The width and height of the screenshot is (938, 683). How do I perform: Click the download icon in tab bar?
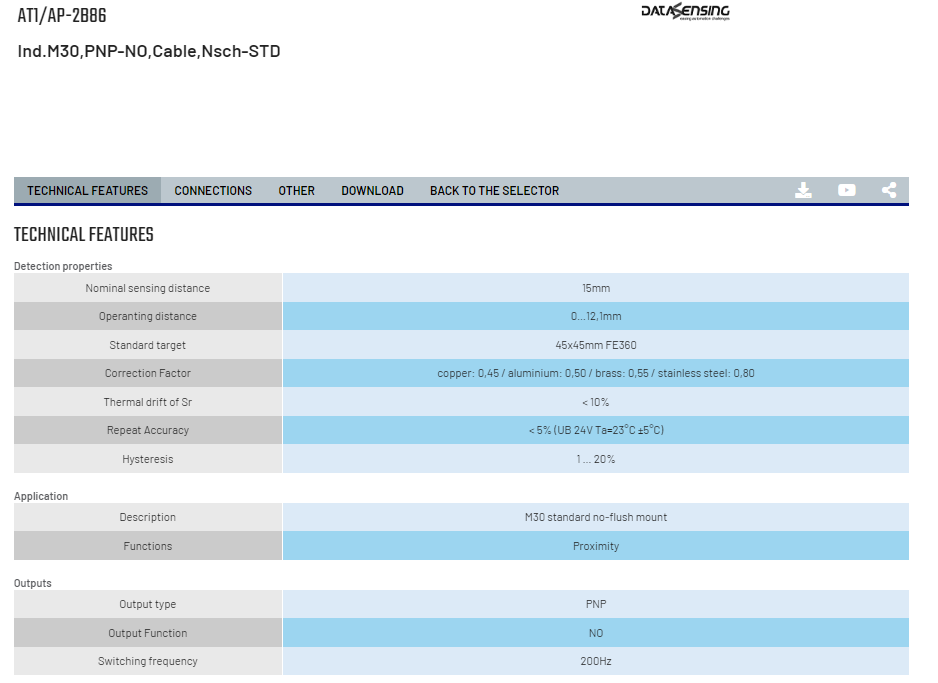coord(803,190)
